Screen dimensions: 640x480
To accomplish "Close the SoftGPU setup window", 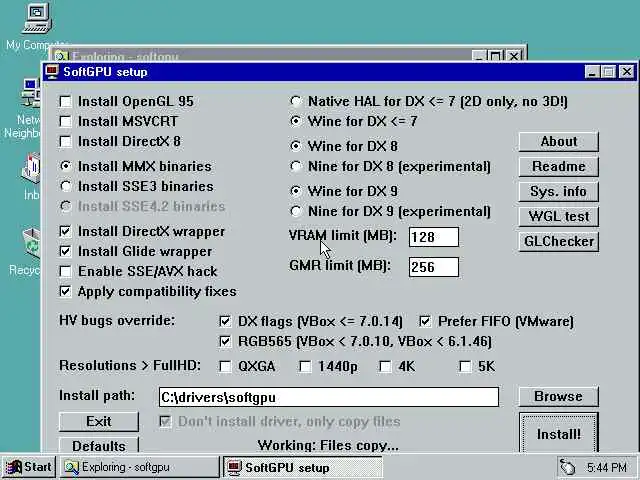I will 627,72.
